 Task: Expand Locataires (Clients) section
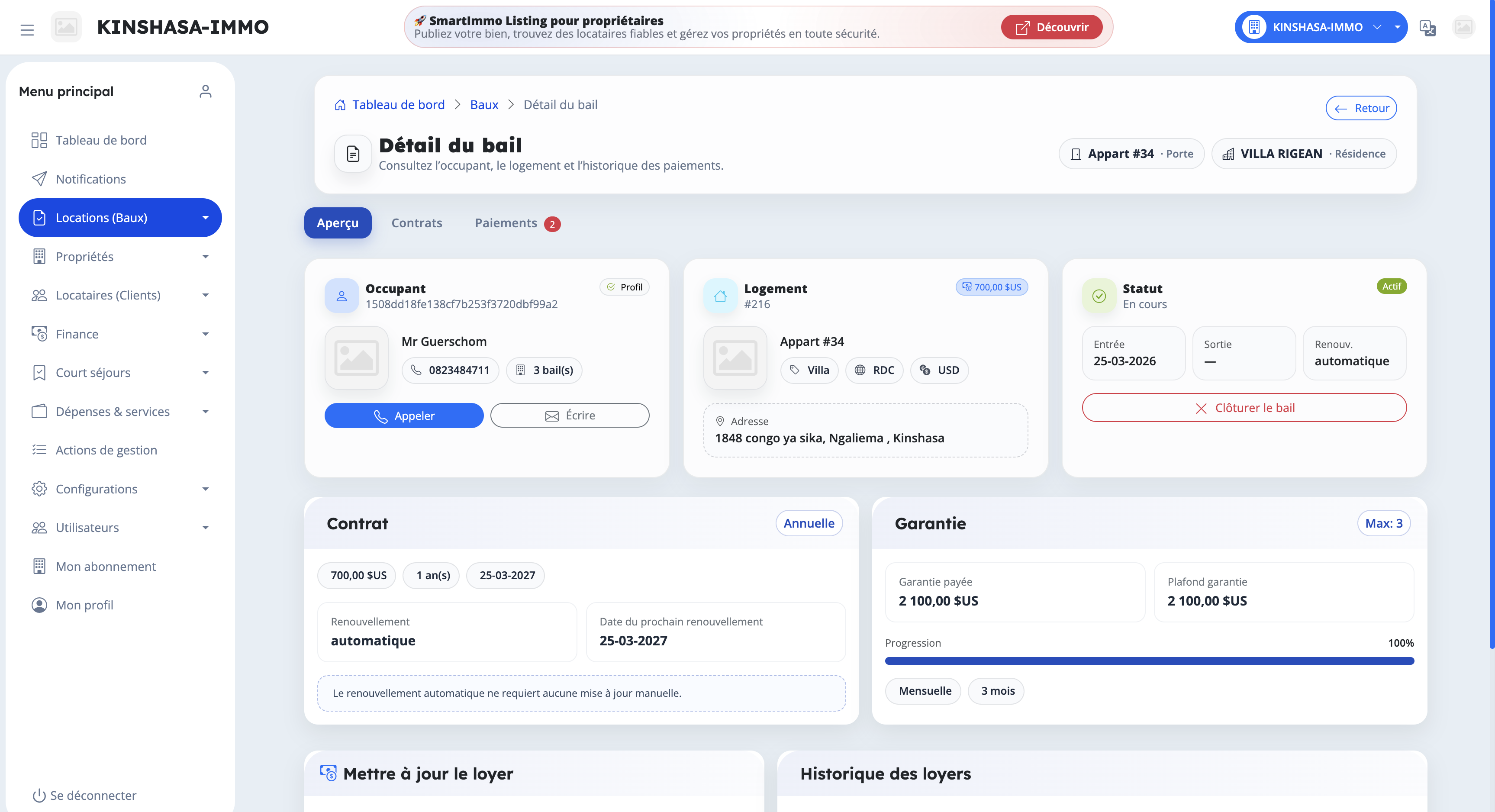tap(206, 295)
